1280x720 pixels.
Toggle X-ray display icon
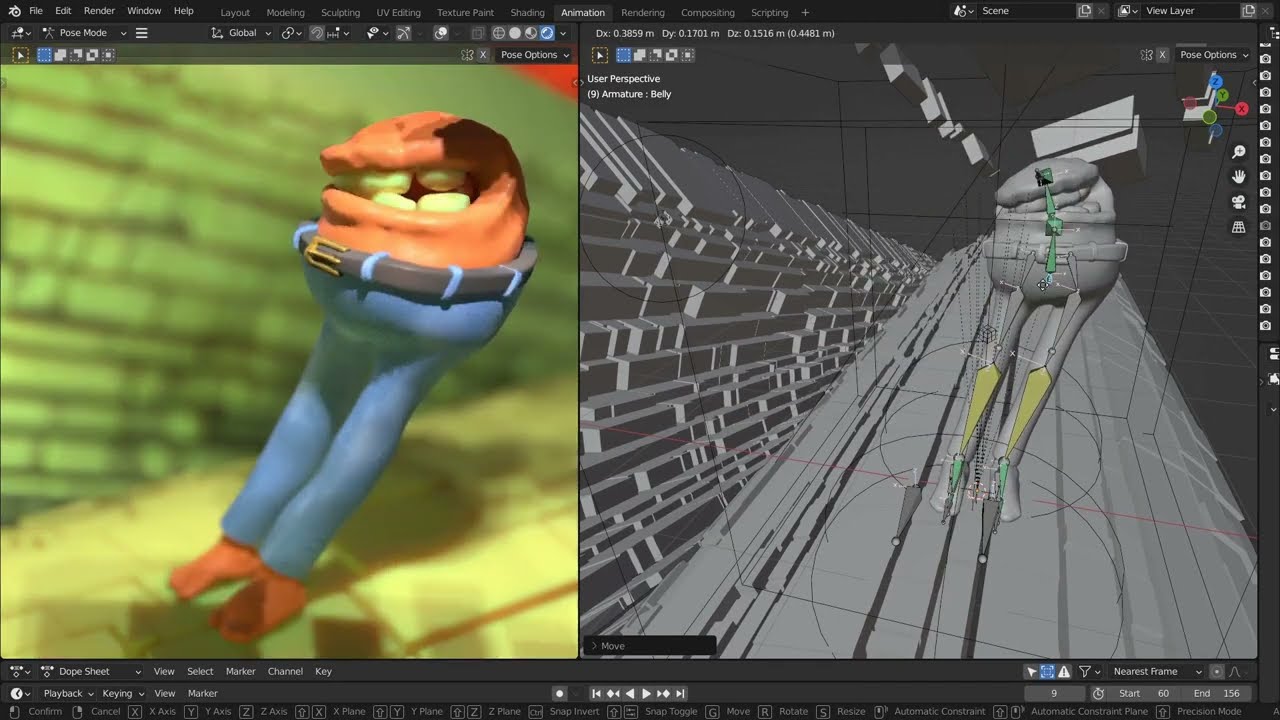tap(478, 32)
